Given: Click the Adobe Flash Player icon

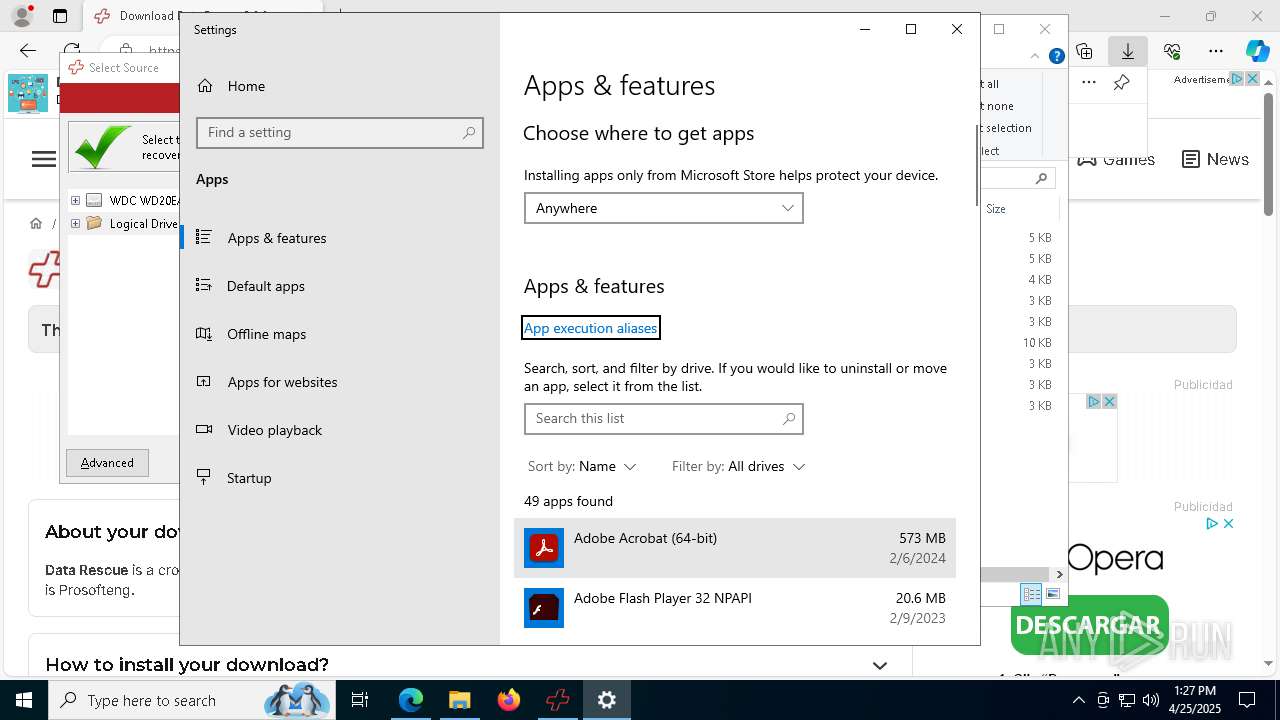Looking at the screenshot, I should pyautogui.click(x=544, y=608).
